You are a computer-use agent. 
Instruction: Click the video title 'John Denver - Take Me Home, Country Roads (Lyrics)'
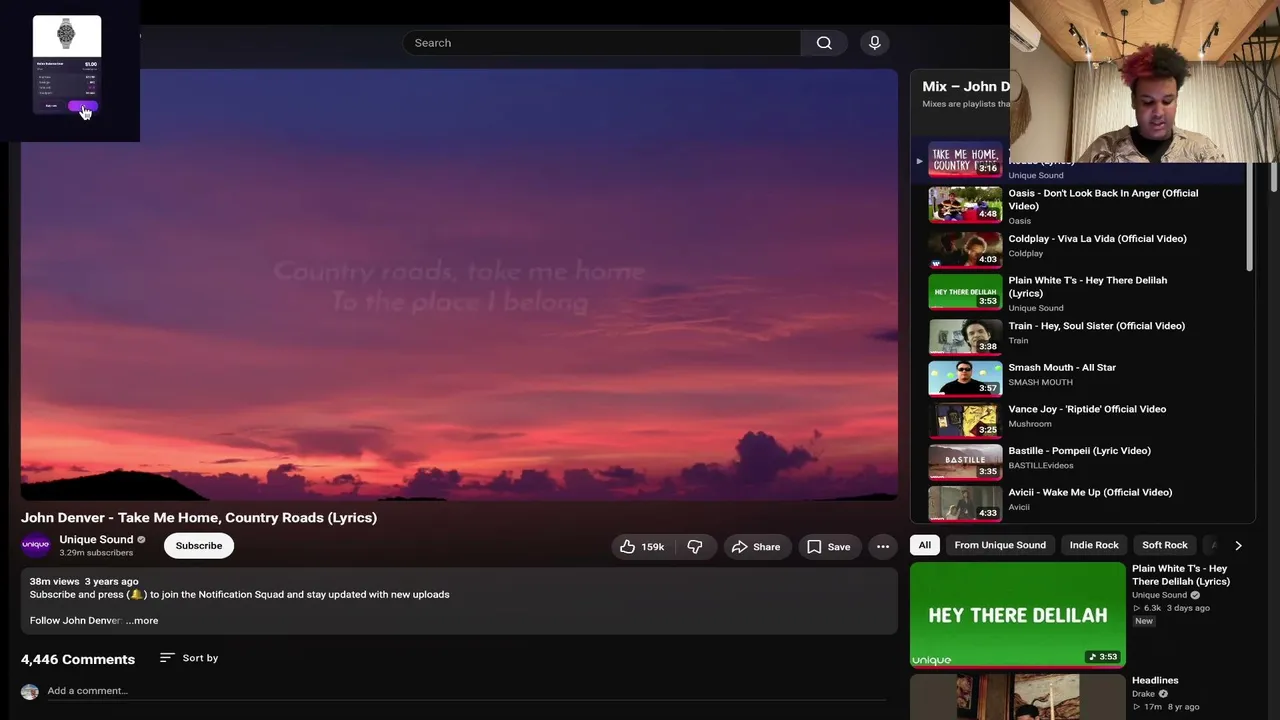199,518
